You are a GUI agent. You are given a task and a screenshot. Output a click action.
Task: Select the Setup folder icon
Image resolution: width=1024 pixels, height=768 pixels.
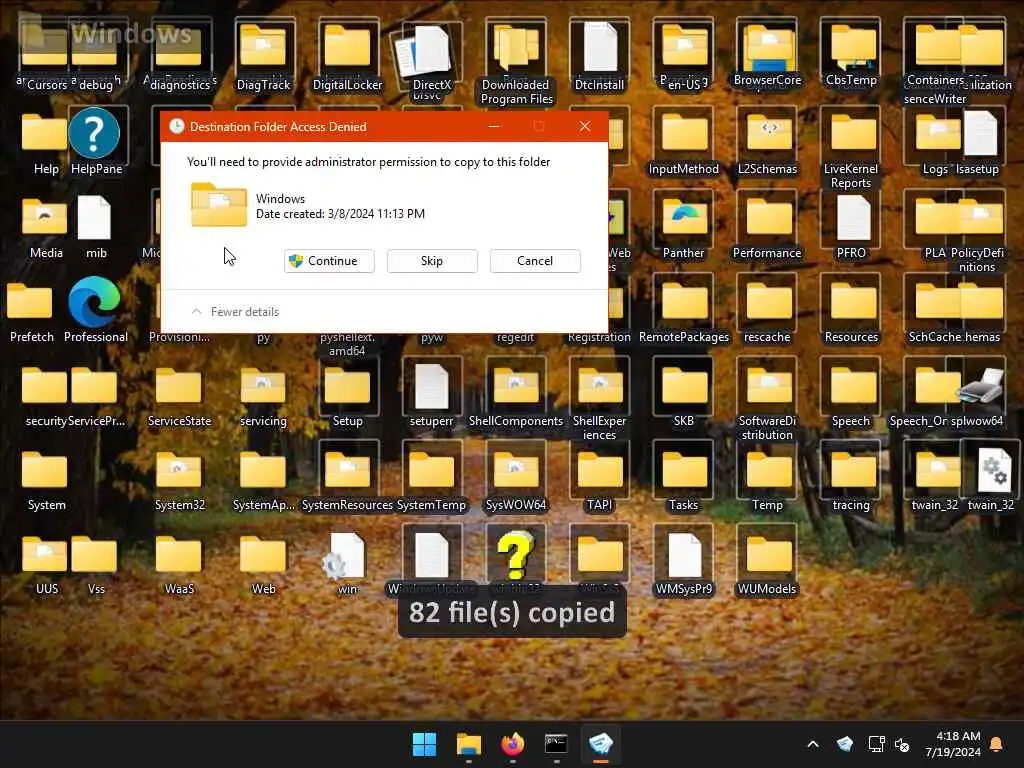pos(347,385)
